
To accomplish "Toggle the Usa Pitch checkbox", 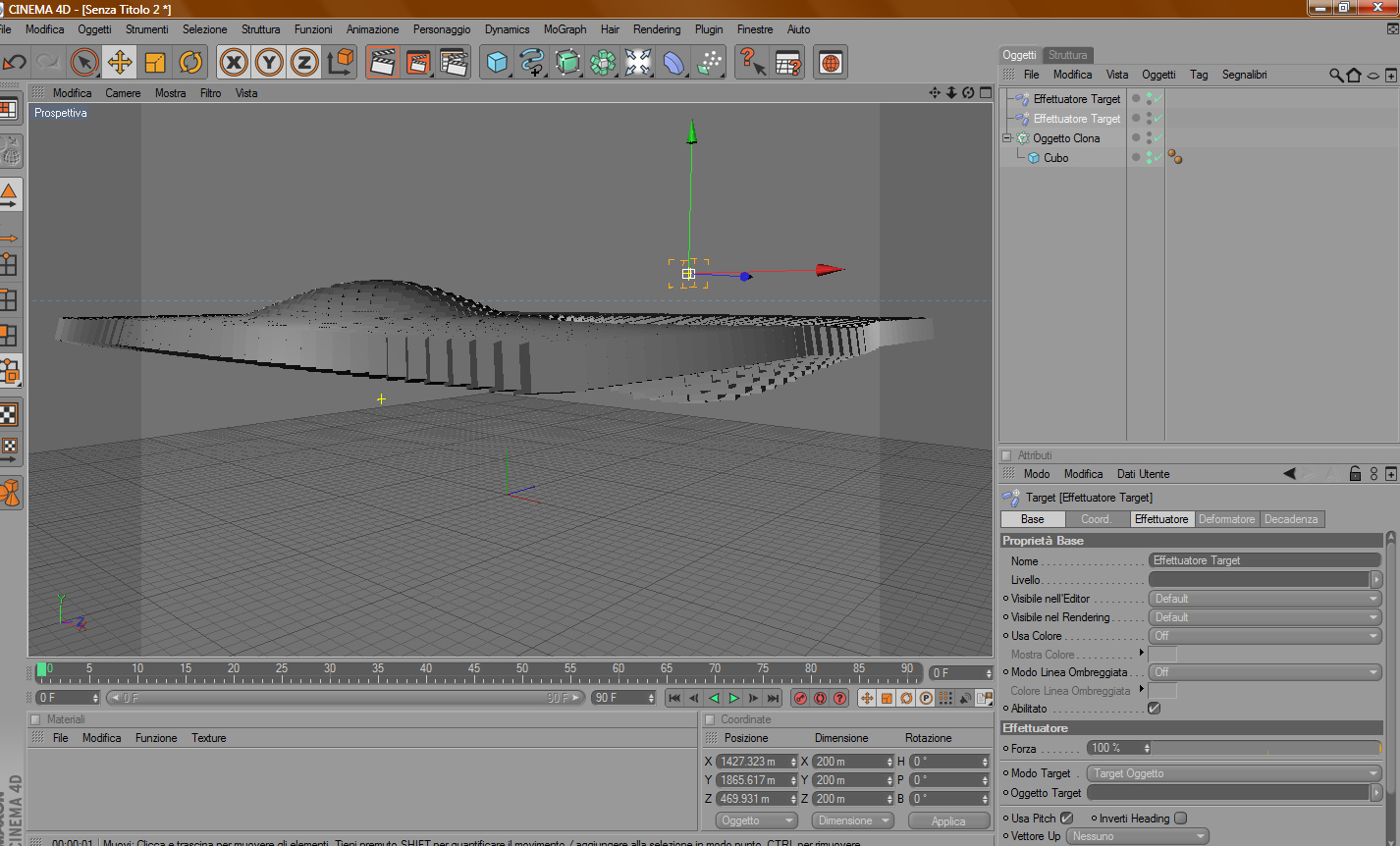I will [x=1066, y=819].
